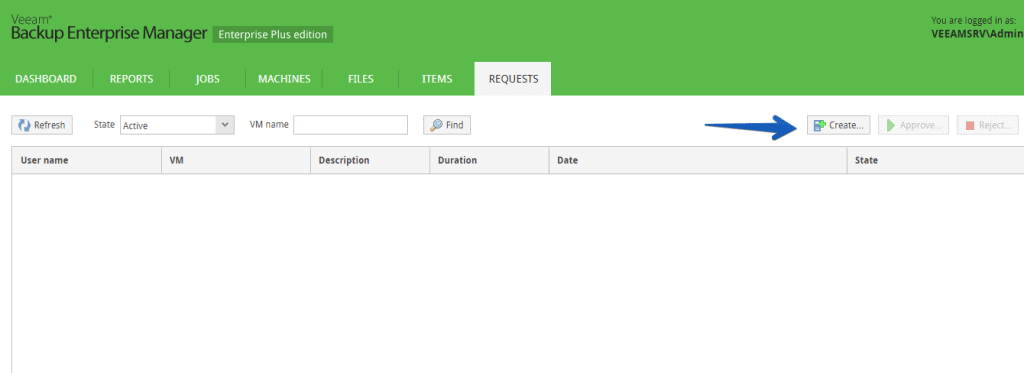Click the Find magnifier icon
The height and width of the screenshot is (373, 1024).
(x=436, y=125)
